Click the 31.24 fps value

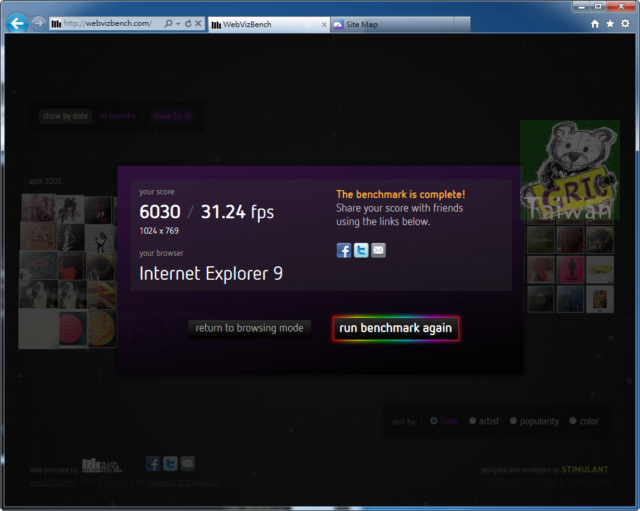[238, 212]
